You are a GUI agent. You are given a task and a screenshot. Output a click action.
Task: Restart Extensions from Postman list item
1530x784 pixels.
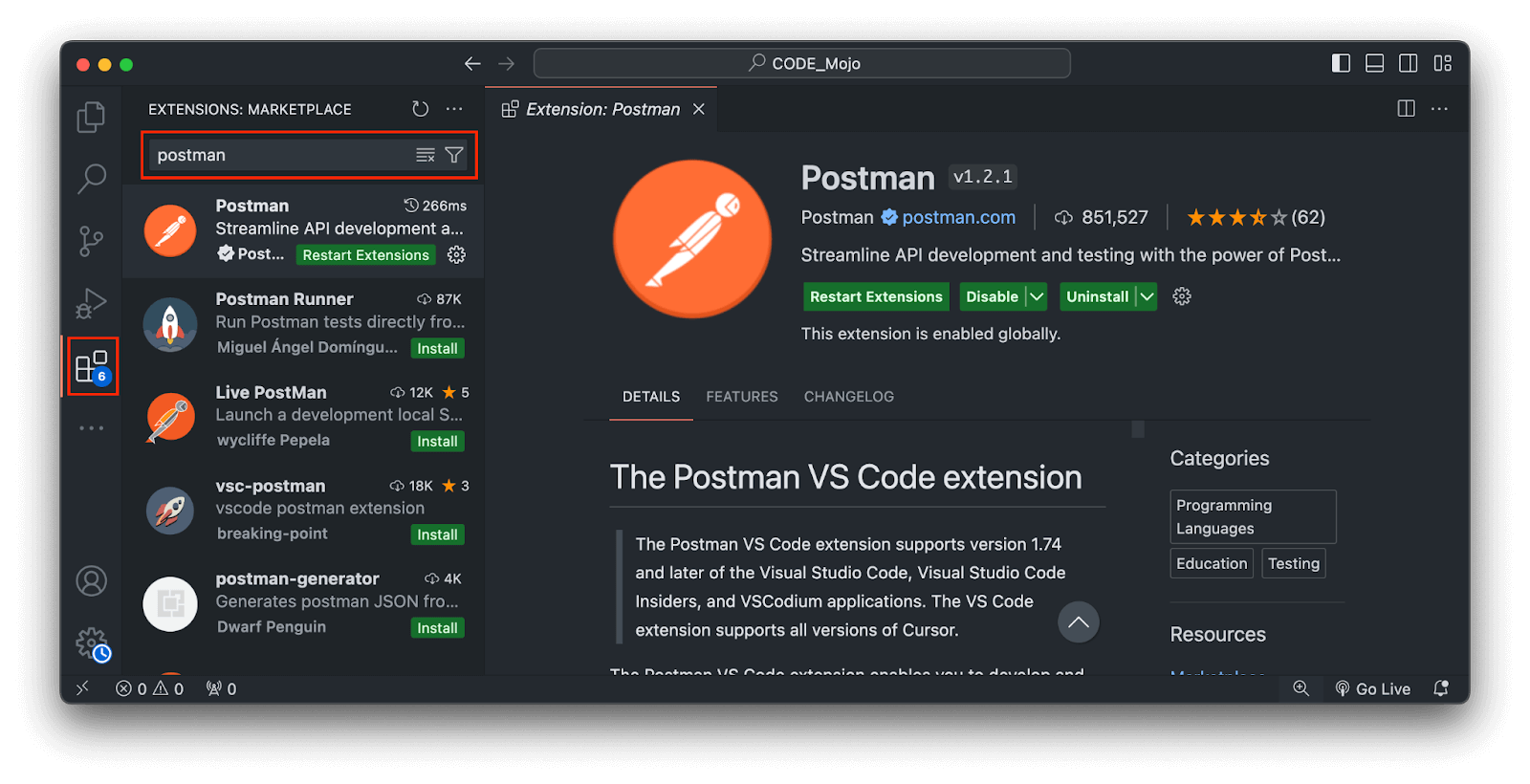point(365,254)
